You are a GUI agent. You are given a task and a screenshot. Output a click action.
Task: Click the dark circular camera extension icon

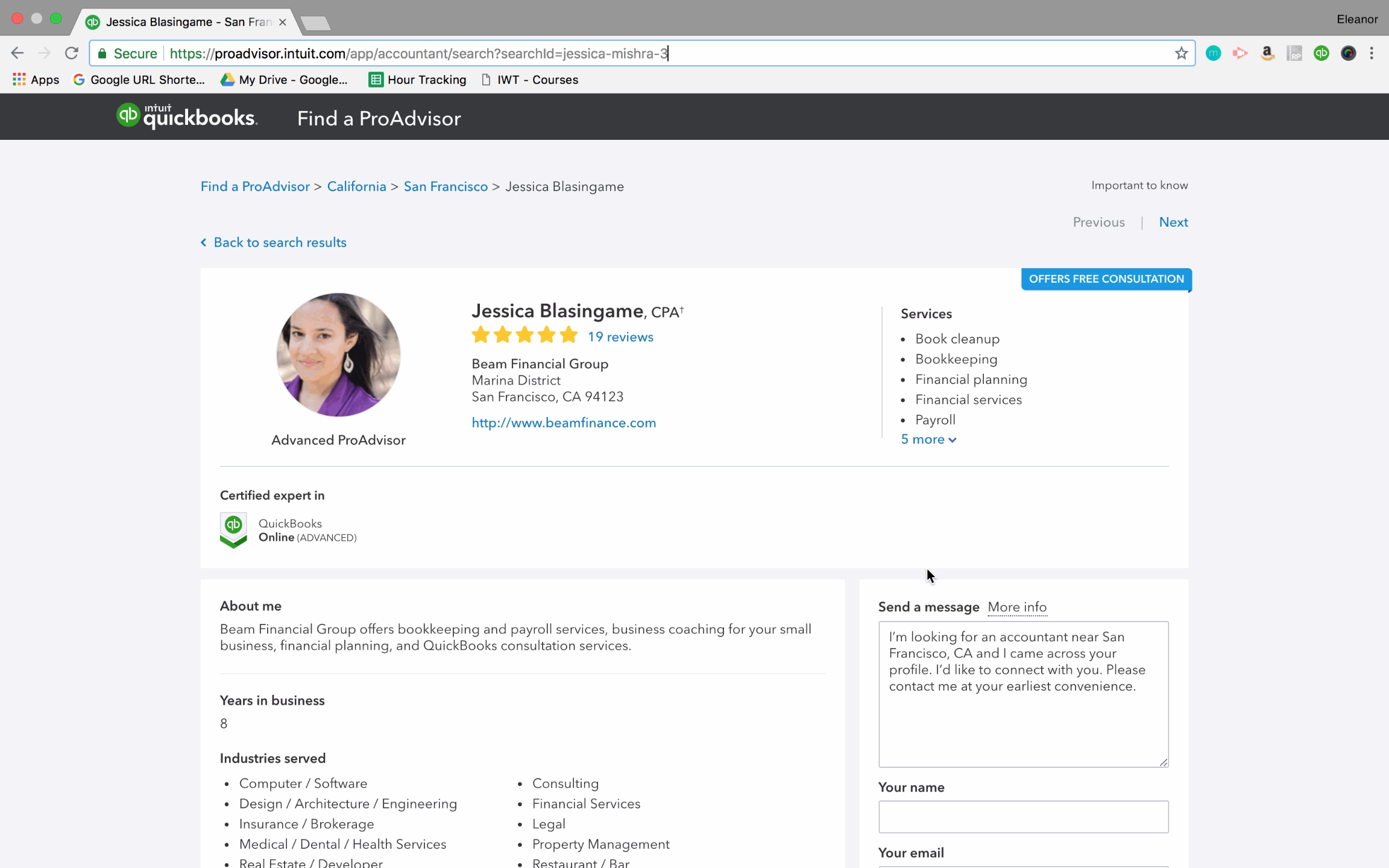click(1349, 53)
